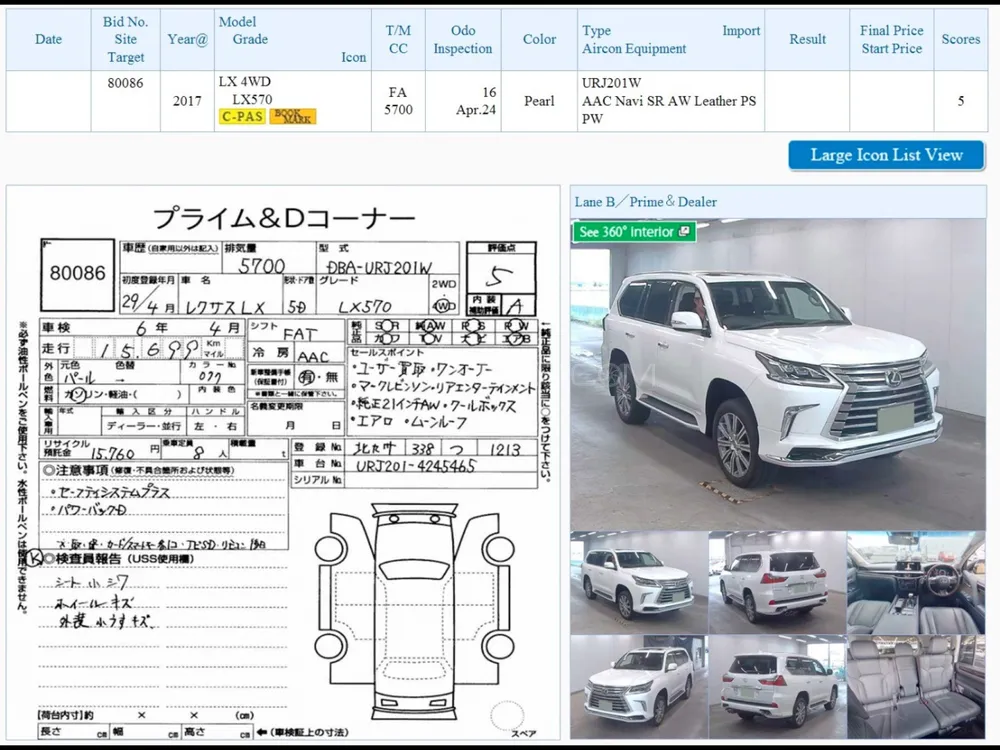The image size is (1000, 750).
Task: Click the LX 4WD LX570 model text
Action: pyautogui.click(x=246, y=91)
